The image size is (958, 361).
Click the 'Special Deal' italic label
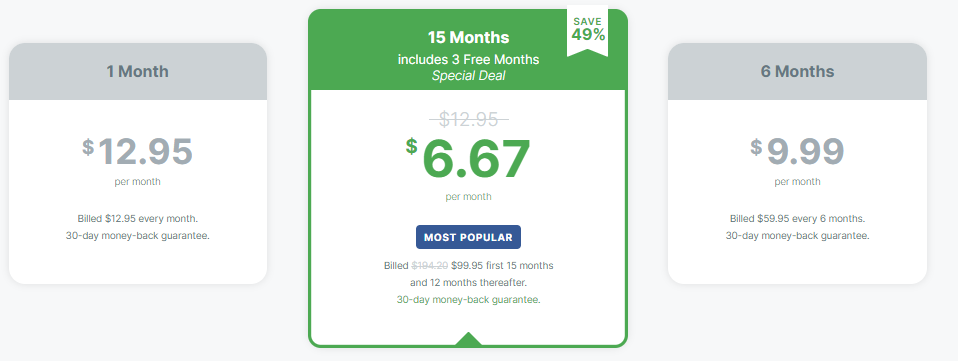(469, 76)
